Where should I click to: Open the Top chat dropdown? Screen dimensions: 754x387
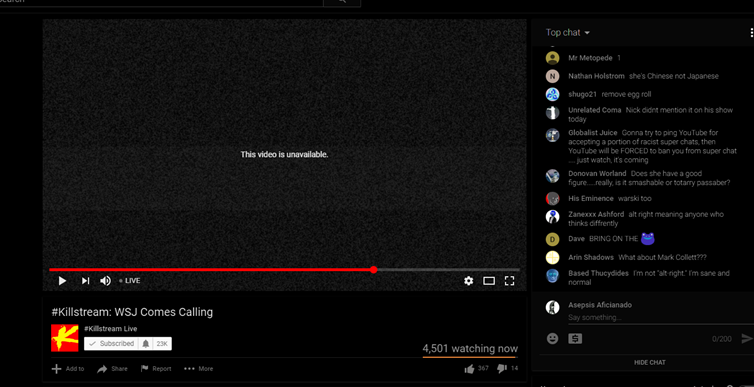coord(567,33)
